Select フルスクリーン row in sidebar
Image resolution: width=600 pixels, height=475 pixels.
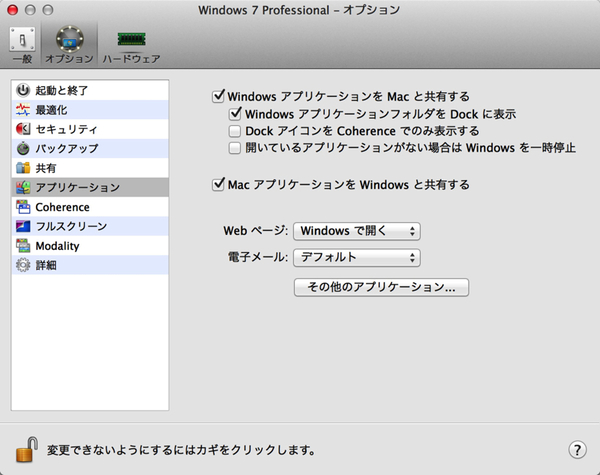90,226
